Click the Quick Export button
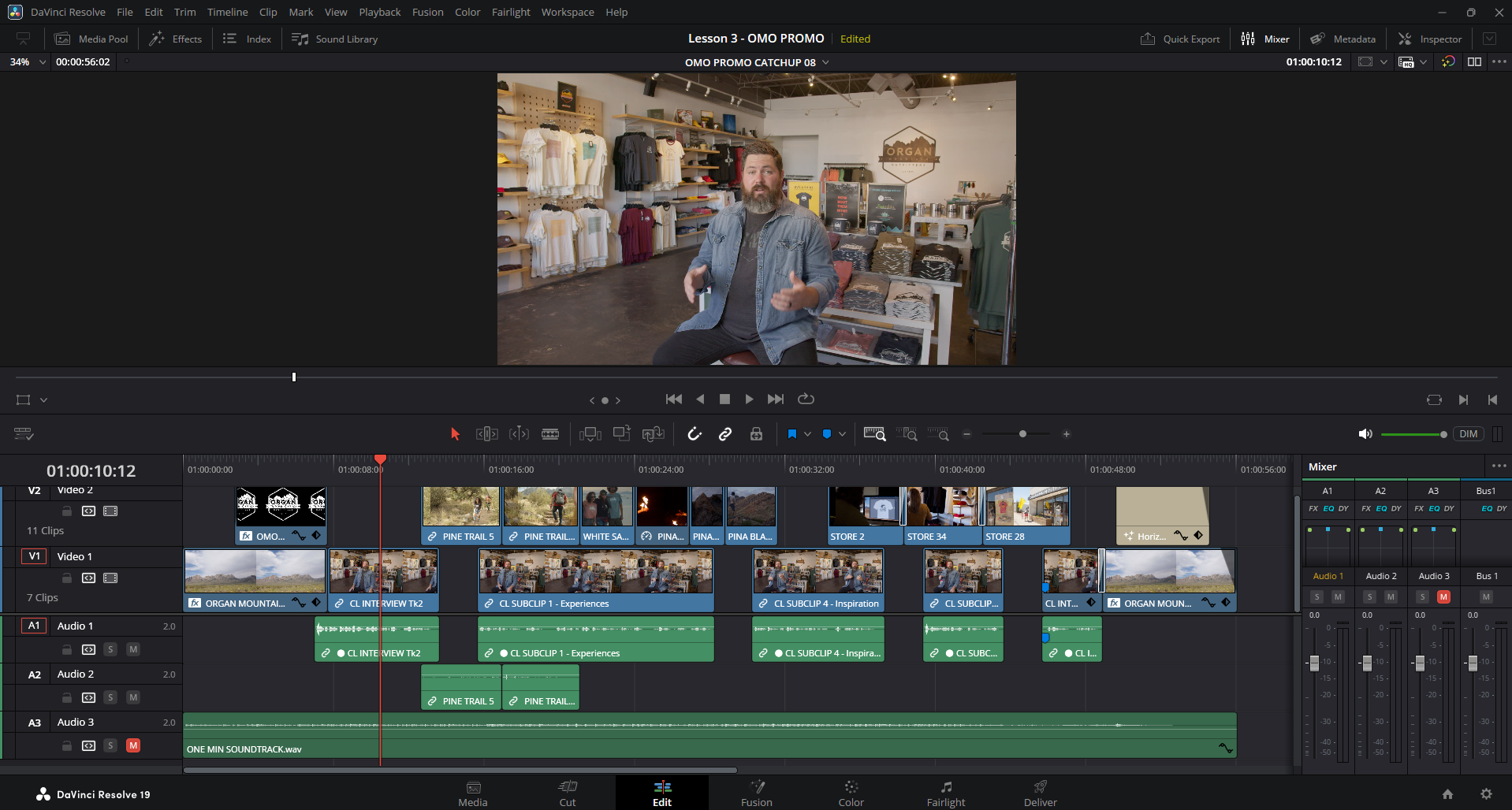The width and height of the screenshot is (1512, 810). click(1180, 39)
